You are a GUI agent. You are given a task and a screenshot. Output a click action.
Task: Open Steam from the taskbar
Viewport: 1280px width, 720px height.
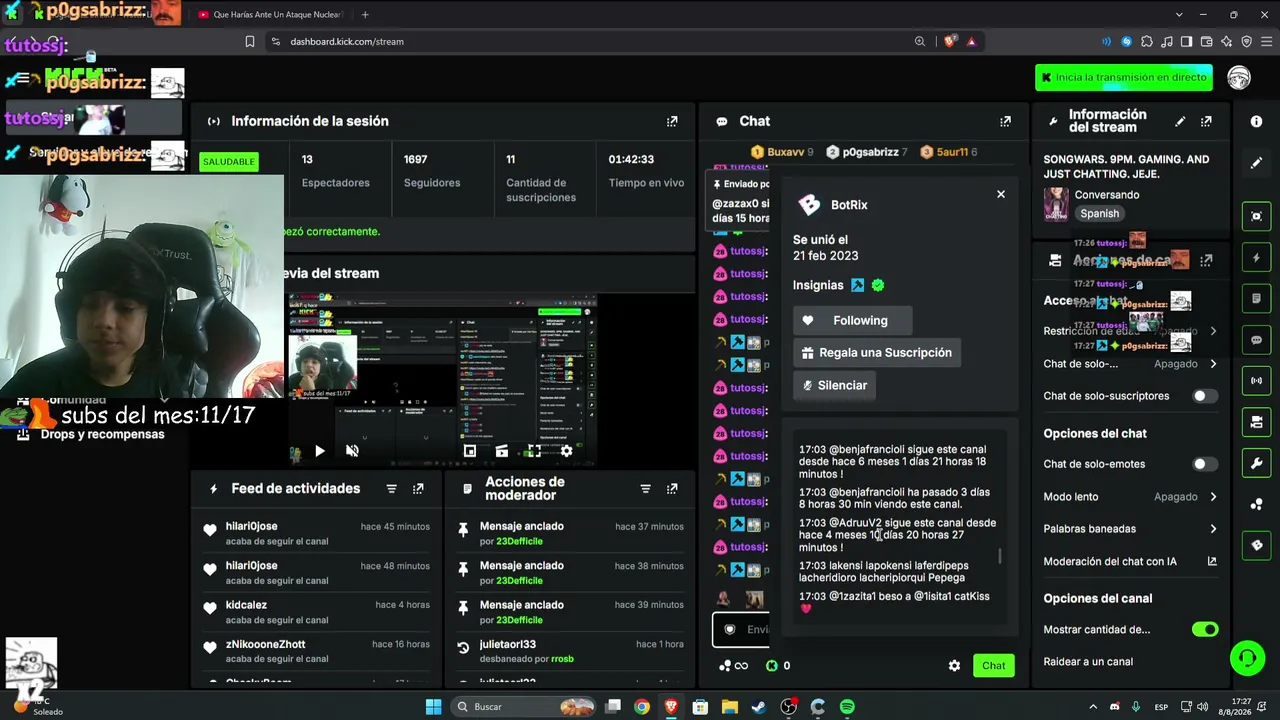(x=759, y=707)
